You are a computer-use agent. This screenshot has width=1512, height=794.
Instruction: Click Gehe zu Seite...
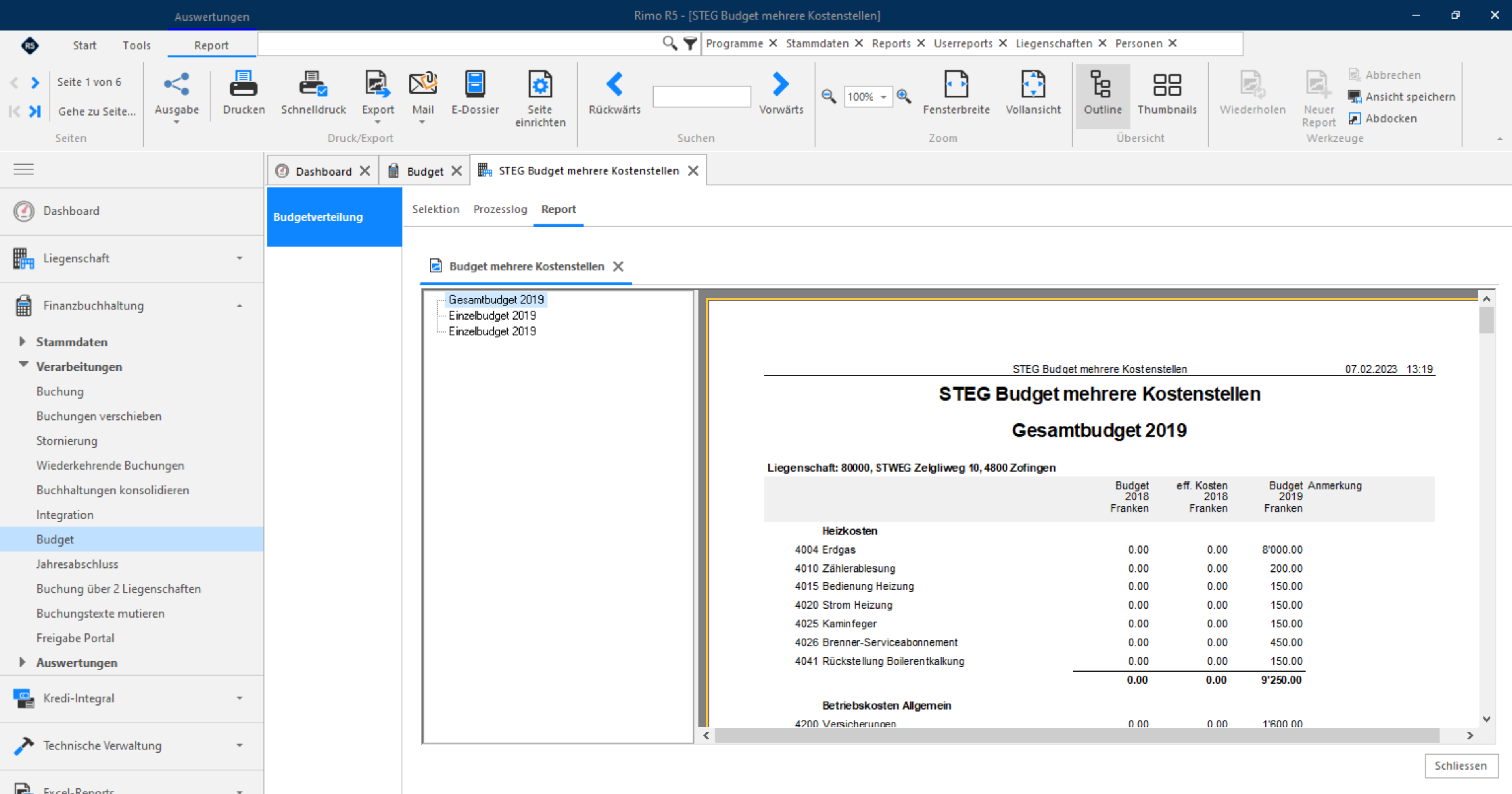[97, 111]
